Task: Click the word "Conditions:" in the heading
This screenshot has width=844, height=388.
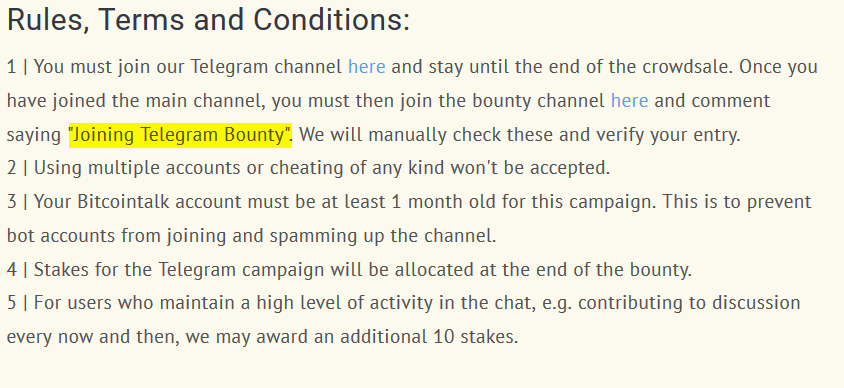Action: [x=332, y=20]
